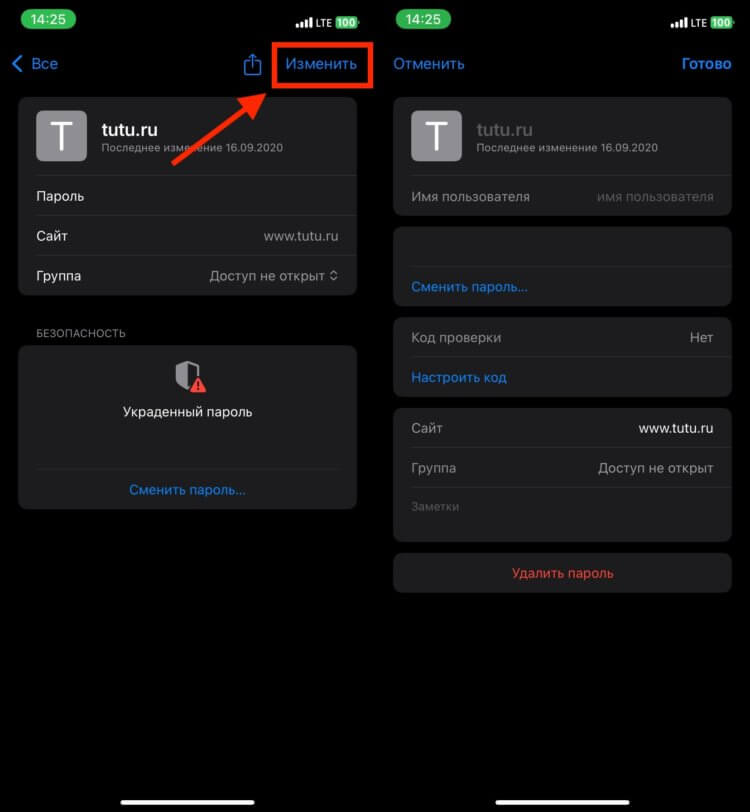The image size is (750, 812).
Task: Go back using the Все chevron
Action: [35, 64]
